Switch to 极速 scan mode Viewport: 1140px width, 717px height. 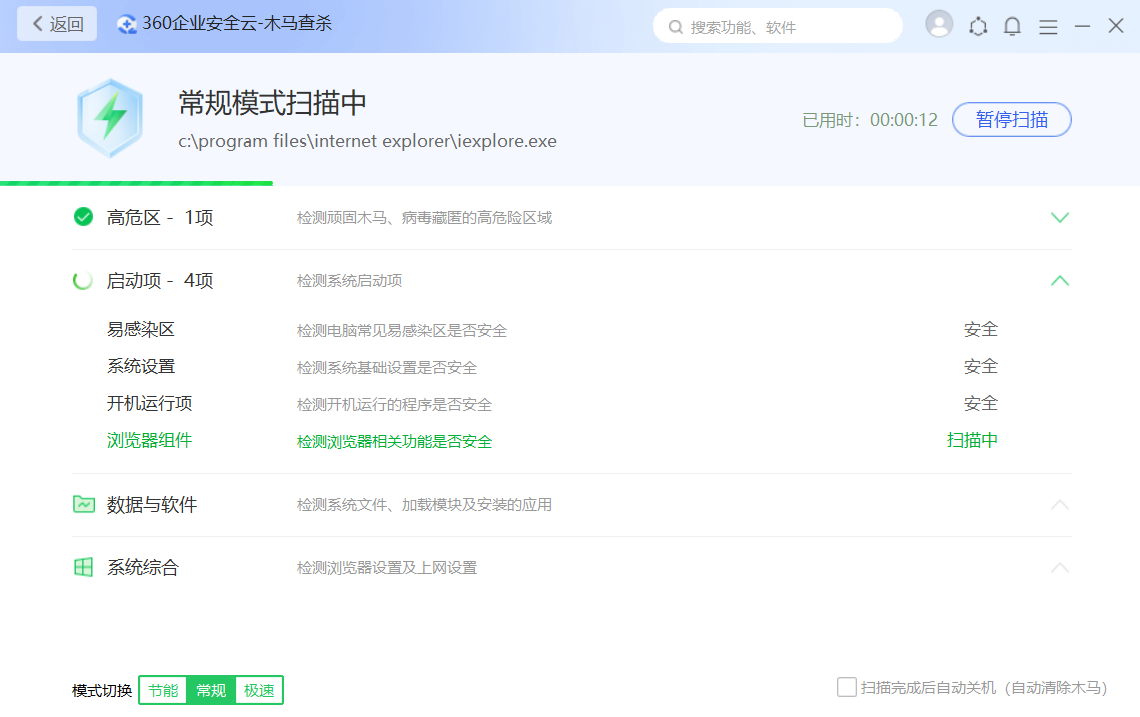click(259, 690)
